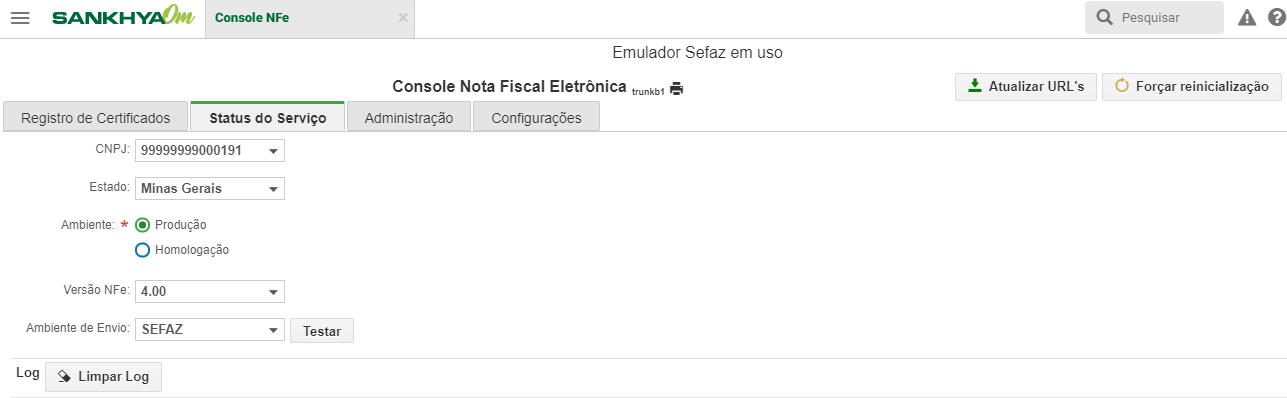Open the hamburger main menu

pyautogui.click(x=20, y=18)
